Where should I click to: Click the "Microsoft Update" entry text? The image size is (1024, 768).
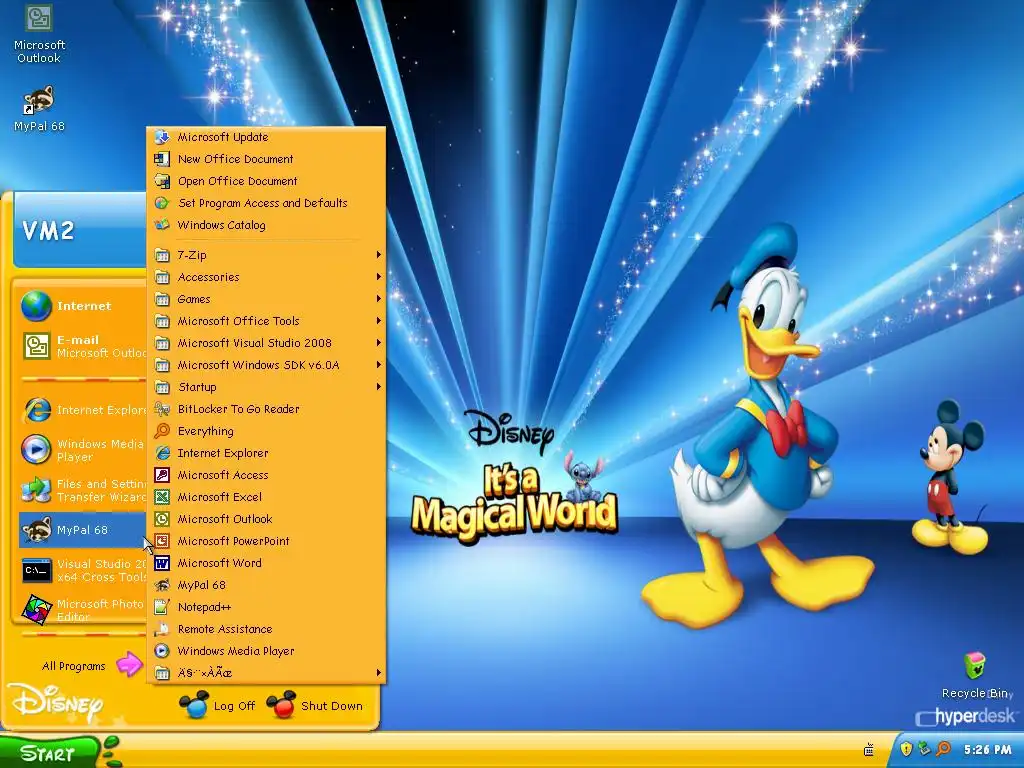click(223, 136)
